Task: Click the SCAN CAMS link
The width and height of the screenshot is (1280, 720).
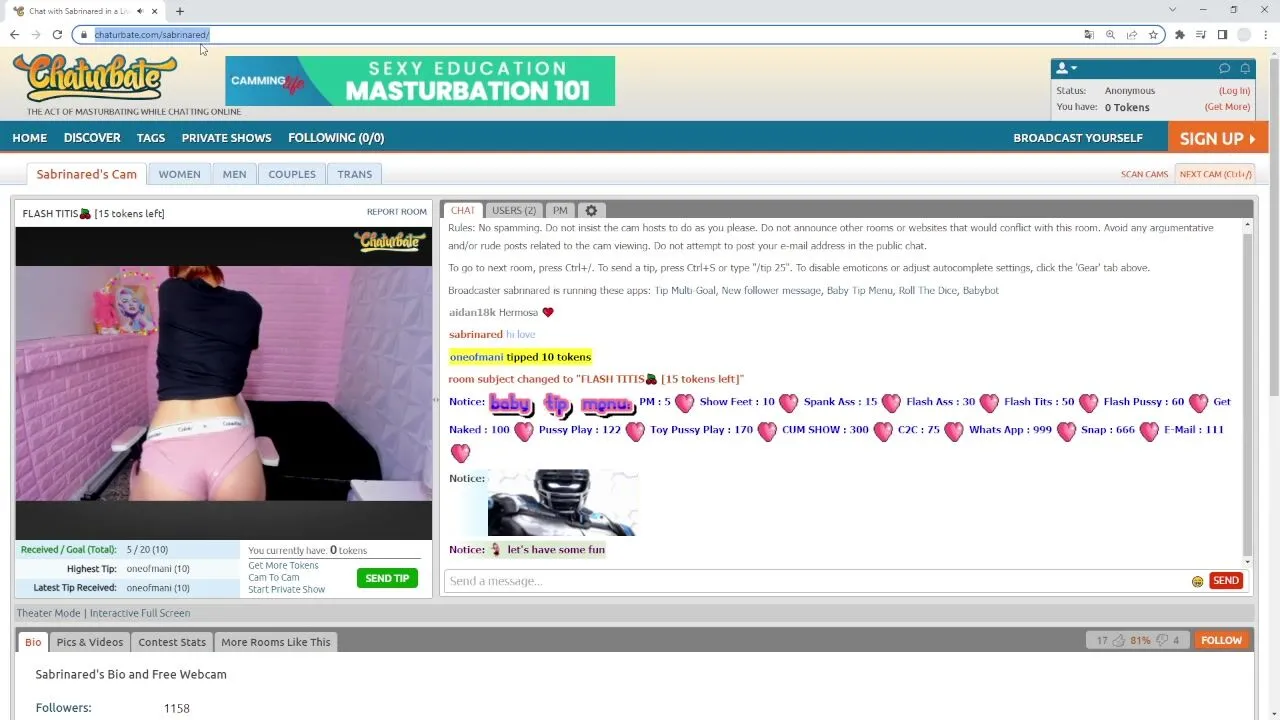Action: tap(1144, 174)
